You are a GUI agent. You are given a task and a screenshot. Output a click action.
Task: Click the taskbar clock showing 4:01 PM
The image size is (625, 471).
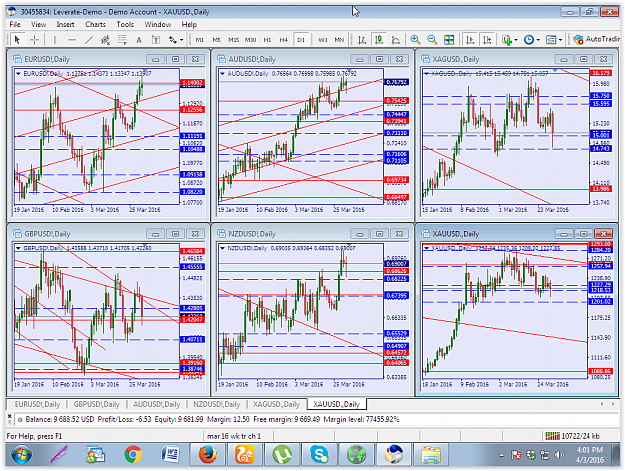[x=590, y=455]
